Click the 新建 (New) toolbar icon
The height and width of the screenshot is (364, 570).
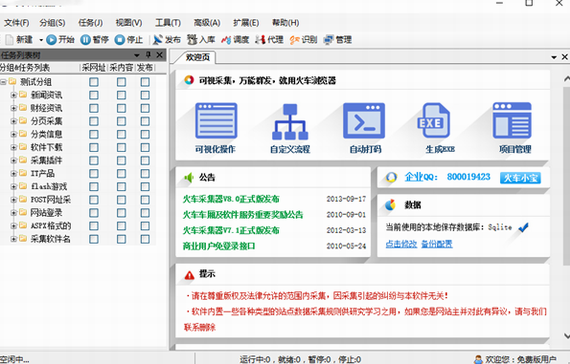pyautogui.click(x=9, y=39)
